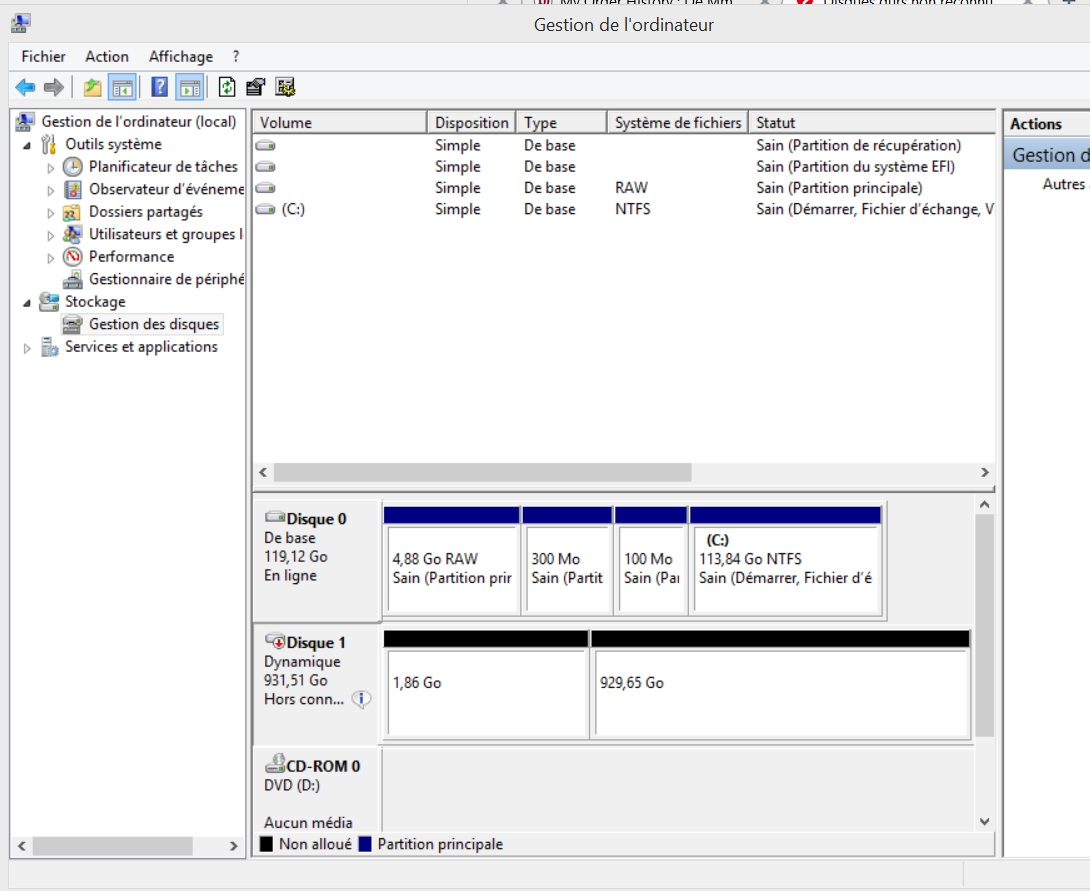
Task: Expand Services et applications node
Action: coord(27,348)
